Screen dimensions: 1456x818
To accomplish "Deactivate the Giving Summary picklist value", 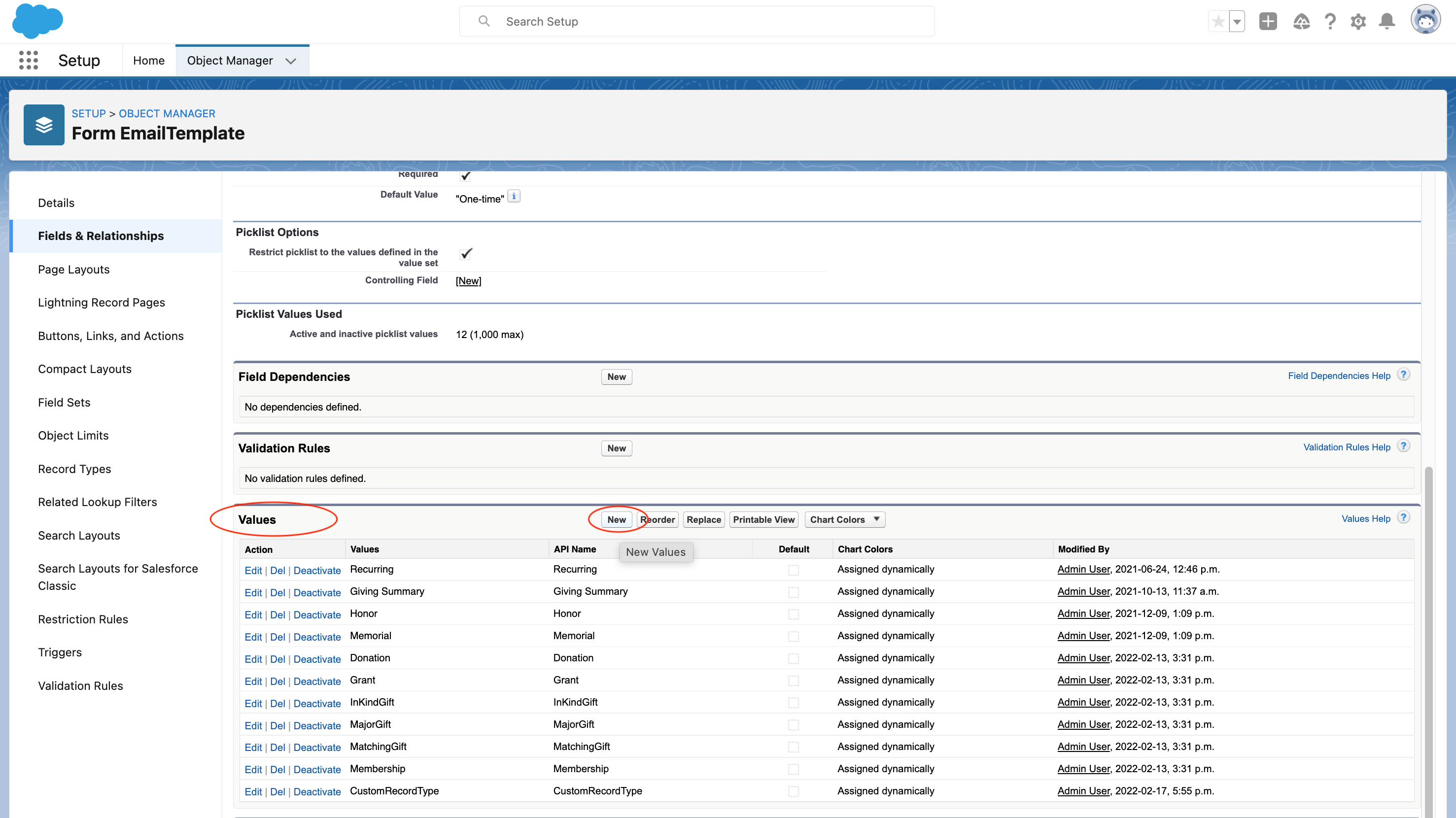I will click(316, 593).
